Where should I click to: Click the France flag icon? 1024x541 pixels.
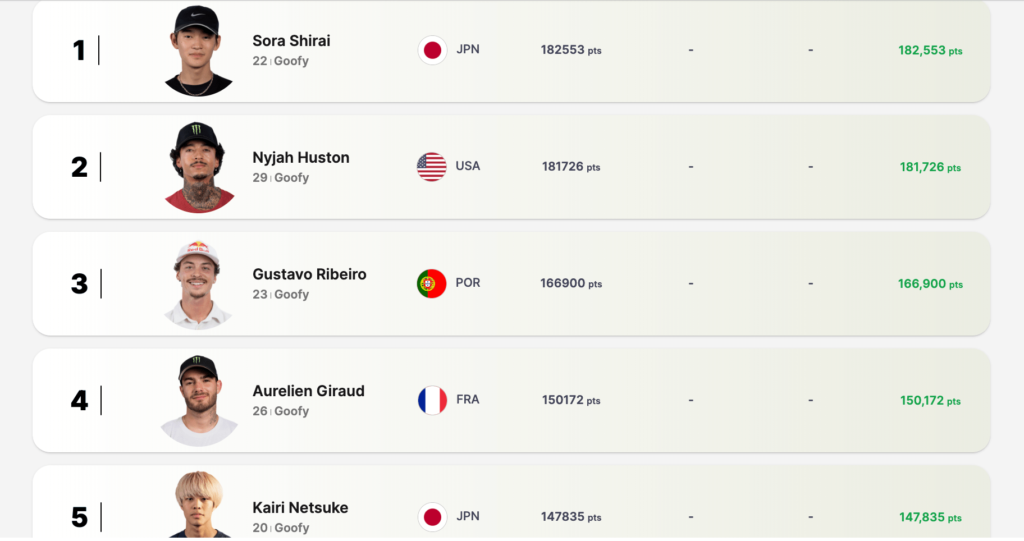coord(432,401)
